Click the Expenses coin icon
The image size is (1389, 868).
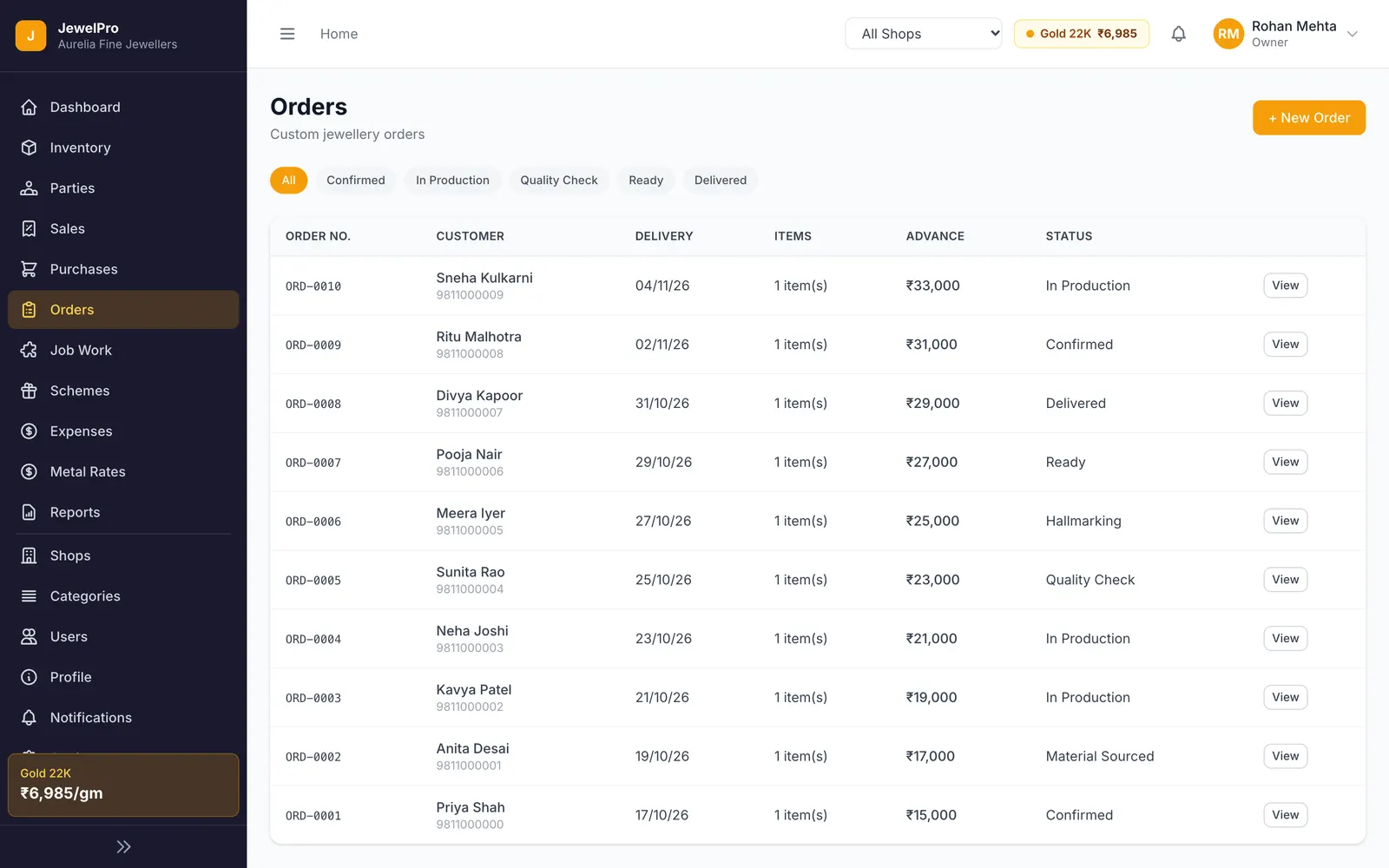pyautogui.click(x=29, y=431)
